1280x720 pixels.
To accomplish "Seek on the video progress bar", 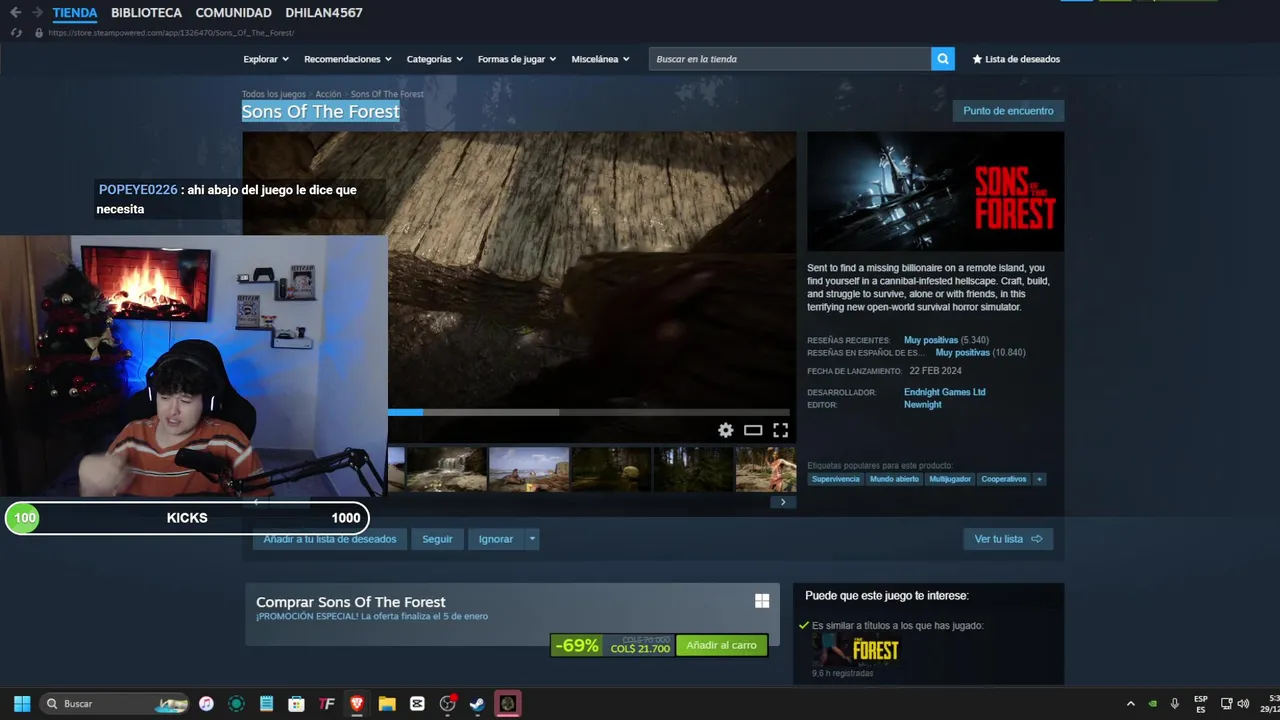I will (x=588, y=412).
